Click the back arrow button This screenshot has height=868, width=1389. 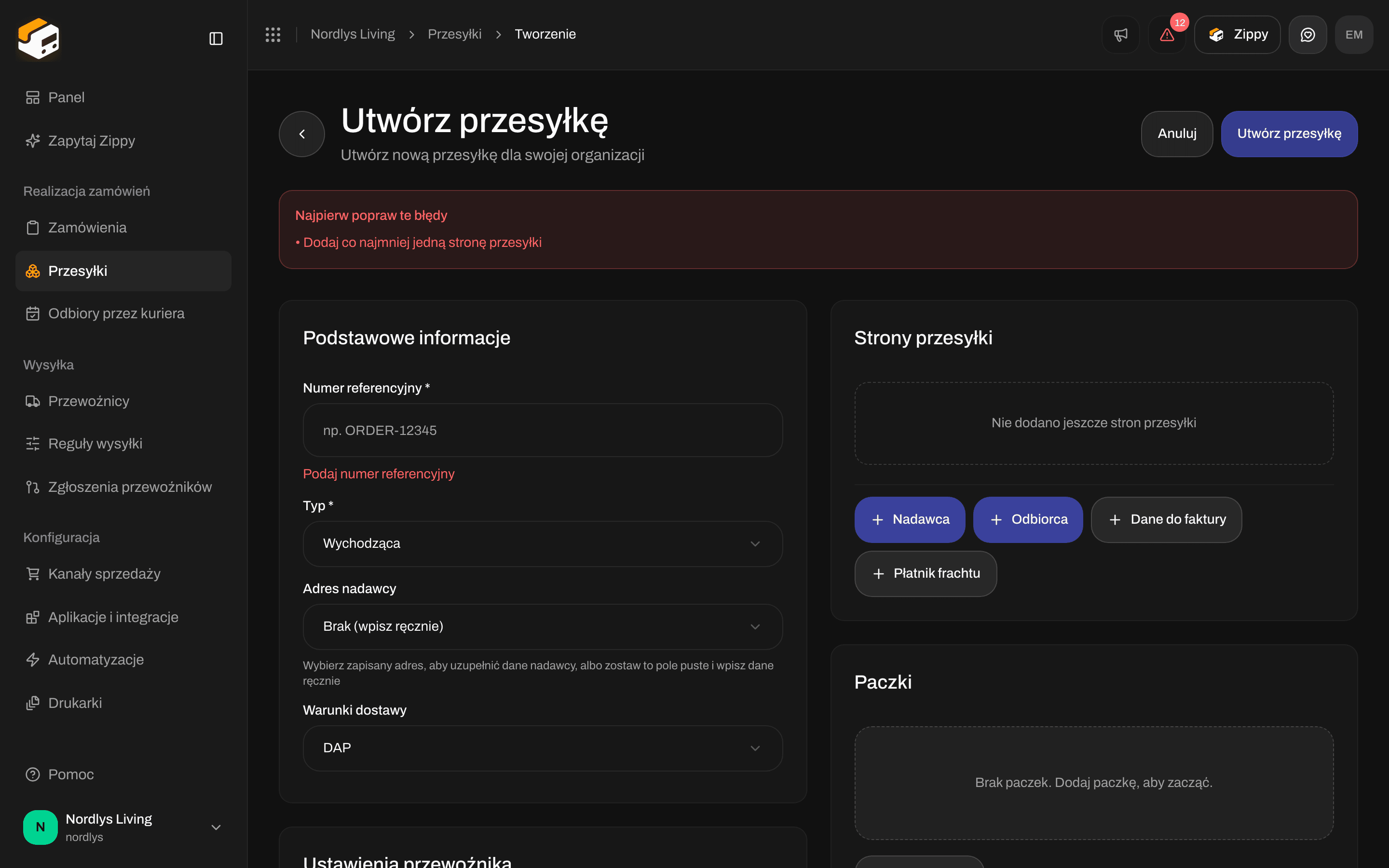tap(302, 134)
